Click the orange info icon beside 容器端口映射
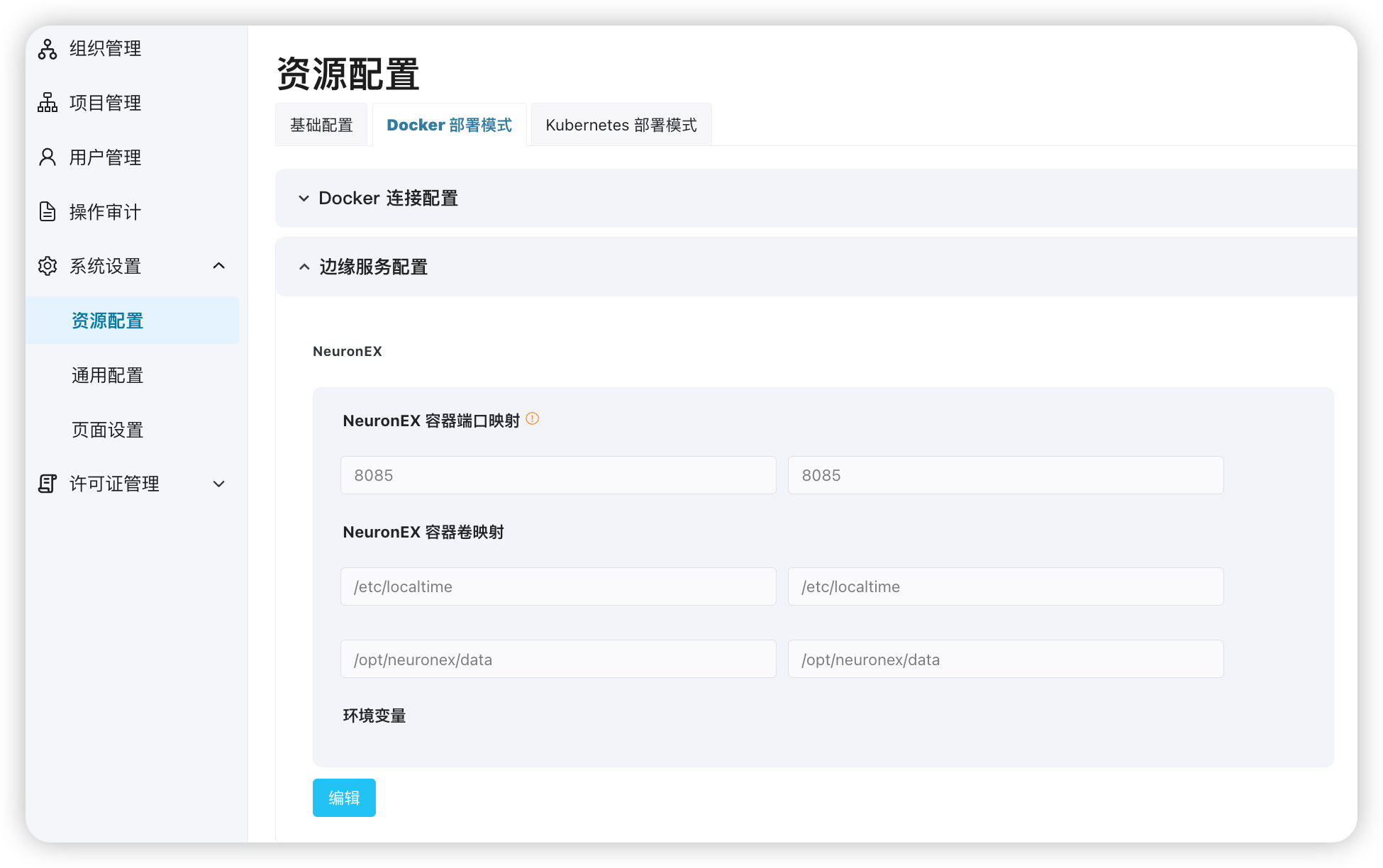This screenshot has width=1383, height=868. click(x=532, y=419)
